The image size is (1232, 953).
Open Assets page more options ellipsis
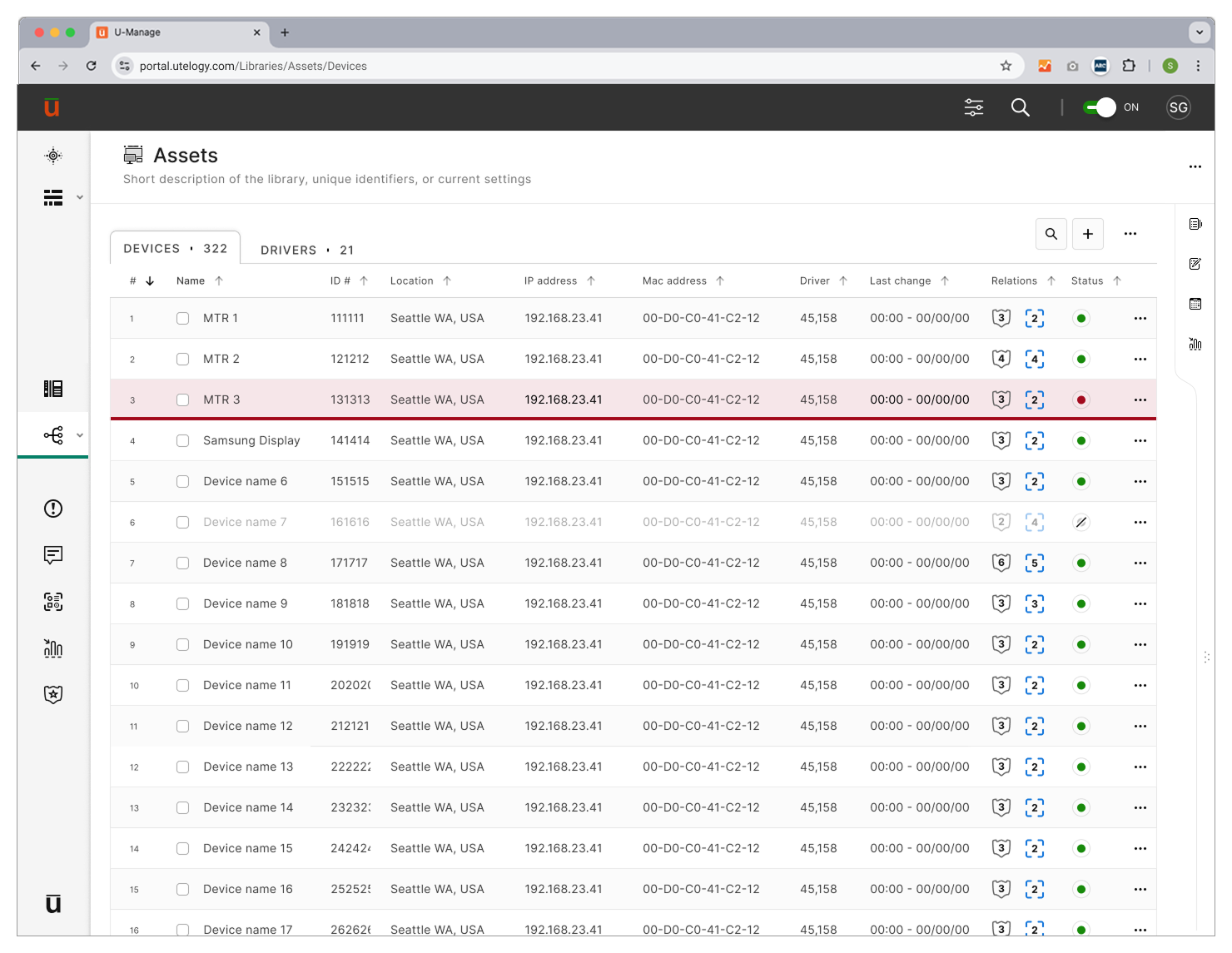tap(1195, 166)
